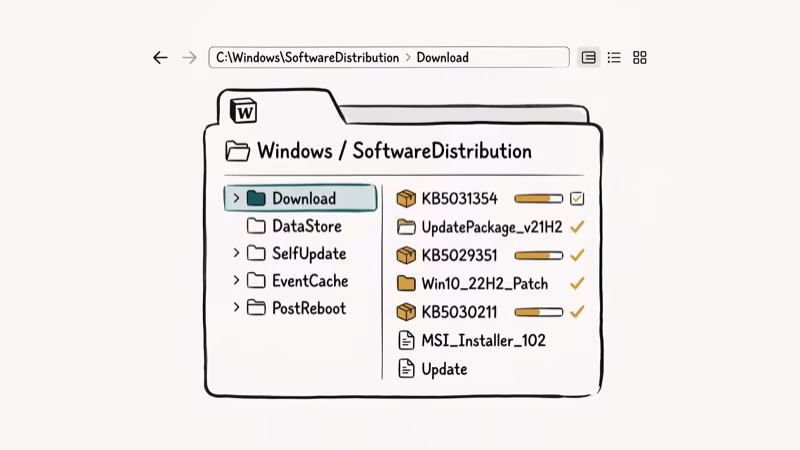Switch to grid tiles view icon
This screenshot has height=450, width=800.
(x=640, y=58)
